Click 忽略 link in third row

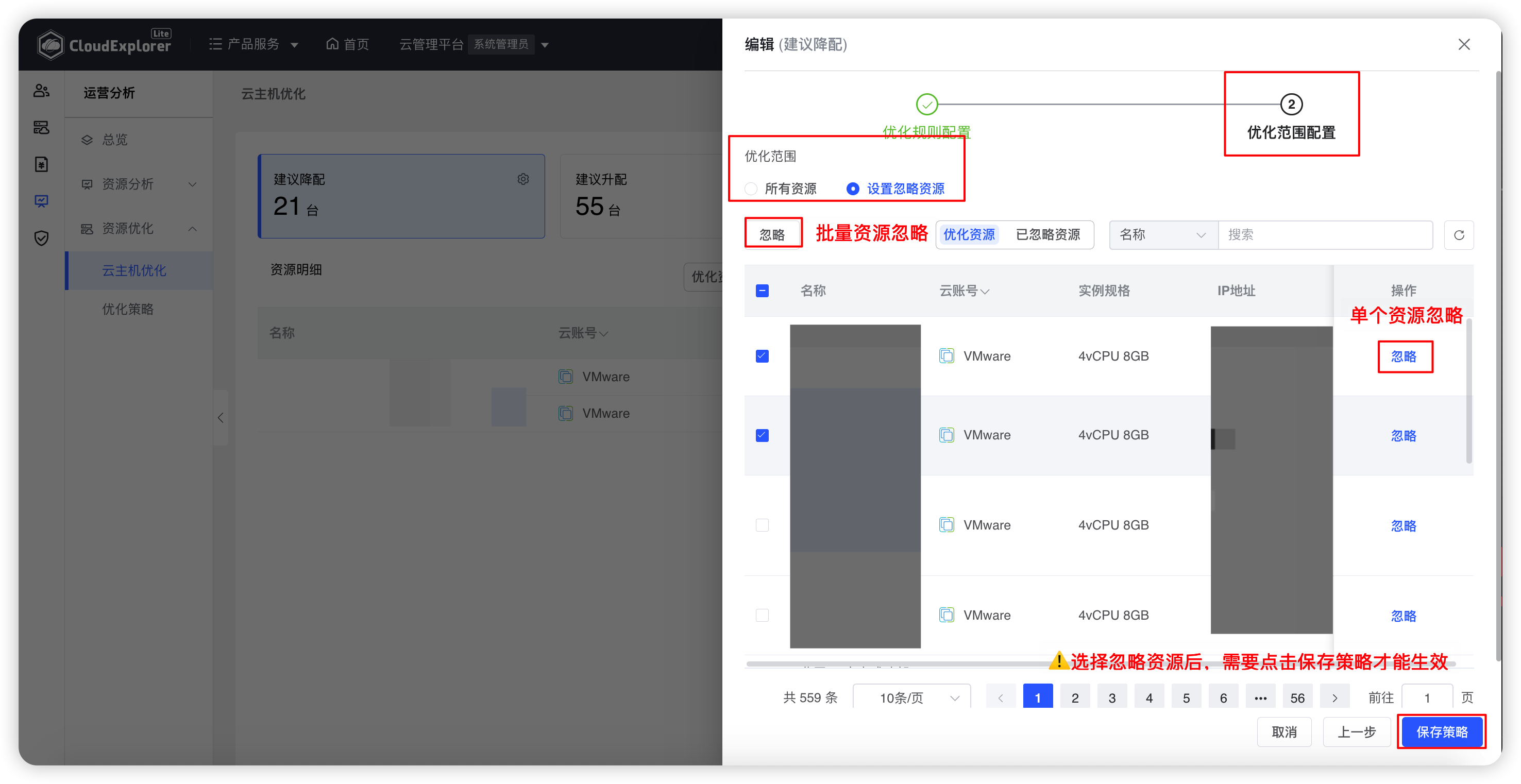click(x=1404, y=525)
